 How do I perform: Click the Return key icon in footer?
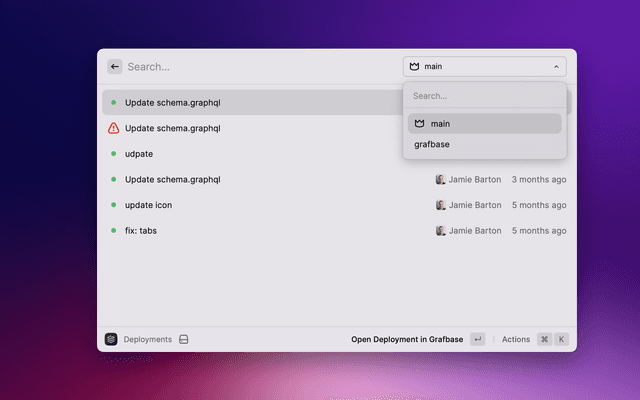click(x=478, y=339)
